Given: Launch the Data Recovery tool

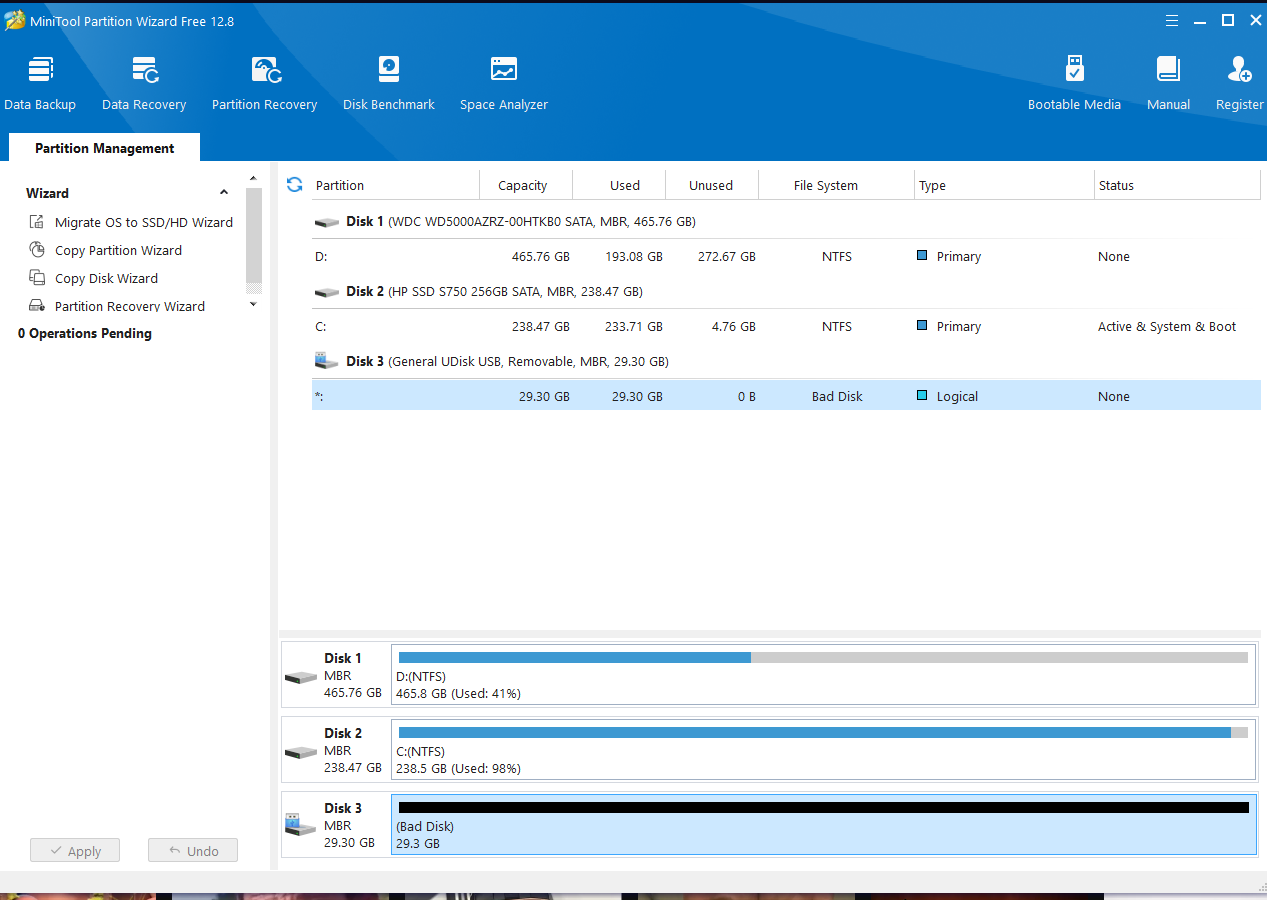Looking at the screenshot, I should click(144, 83).
